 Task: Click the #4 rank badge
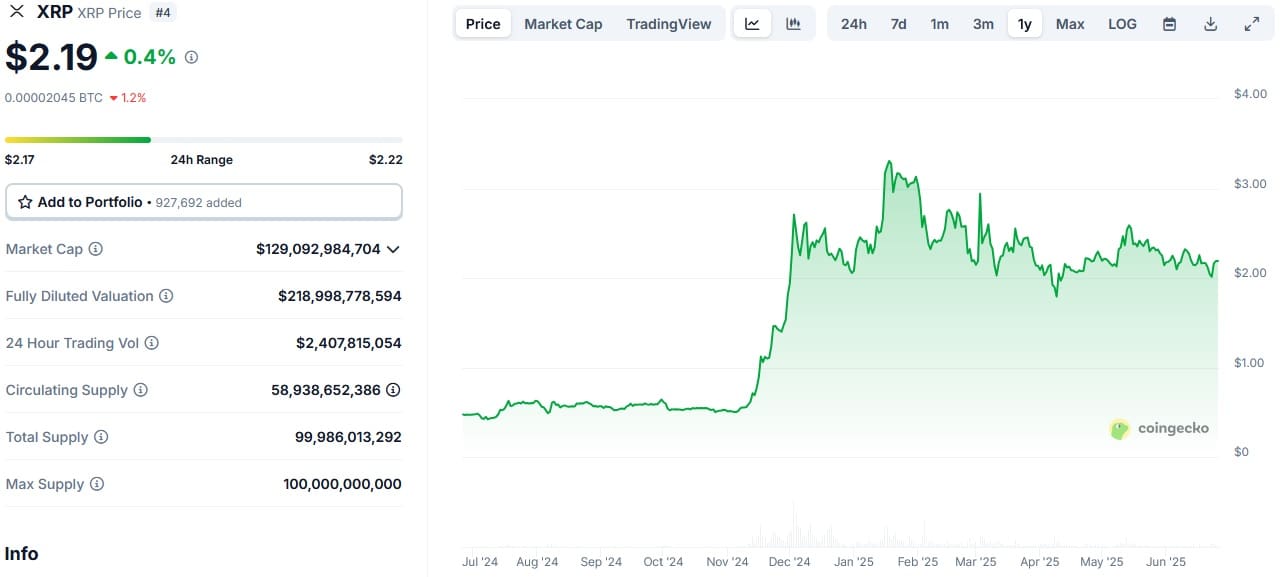161,12
